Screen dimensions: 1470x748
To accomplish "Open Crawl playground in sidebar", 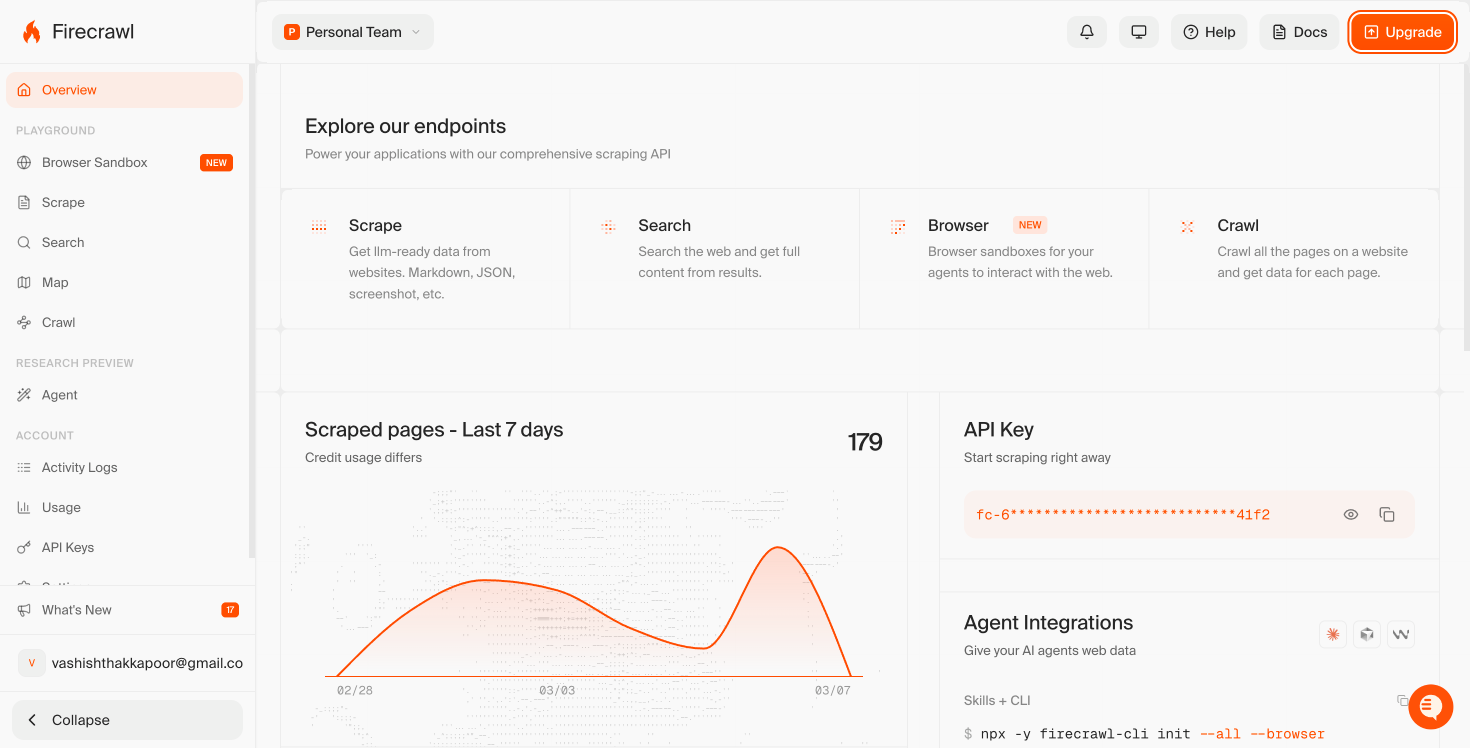I will [124, 322].
